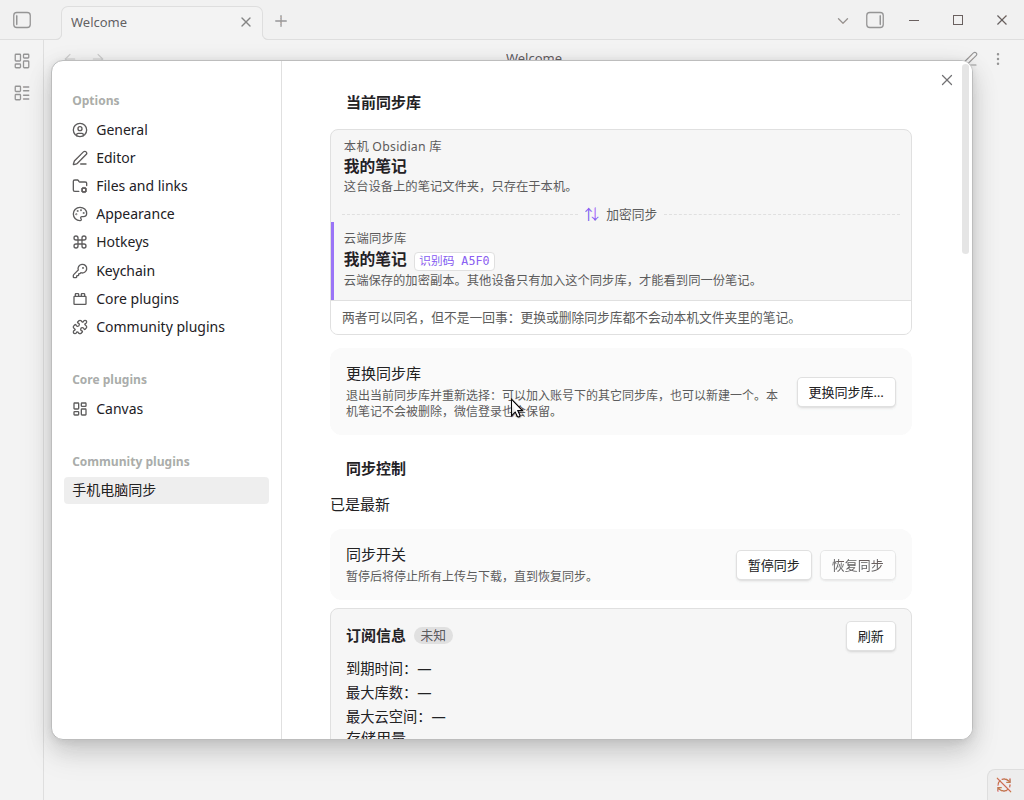
Task: Click the Community plugins puzzle icon
Action: point(80,327)
